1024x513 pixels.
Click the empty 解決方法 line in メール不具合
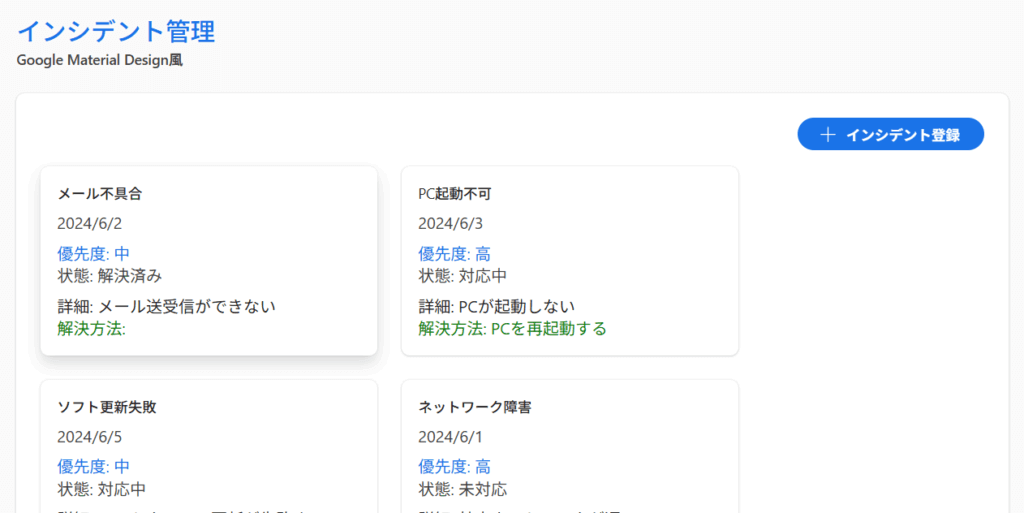pos(91,328)
